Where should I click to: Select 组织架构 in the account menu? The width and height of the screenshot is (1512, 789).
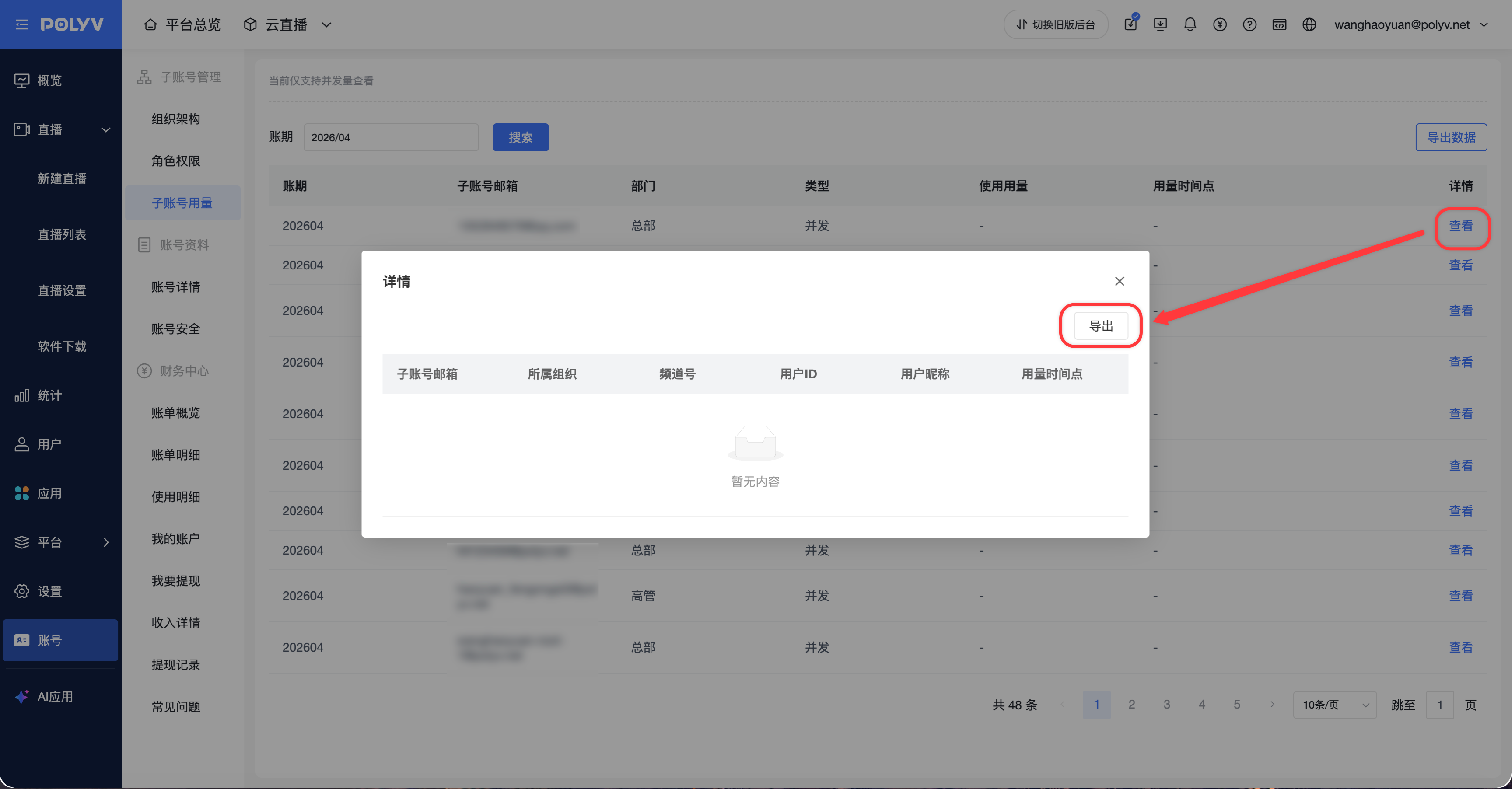[x=176, y=119]
